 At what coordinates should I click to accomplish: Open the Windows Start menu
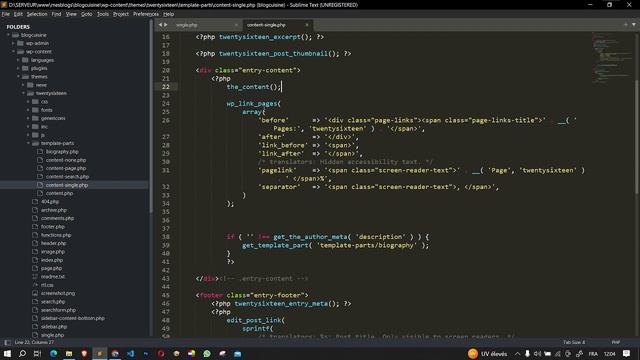point(7,353)
